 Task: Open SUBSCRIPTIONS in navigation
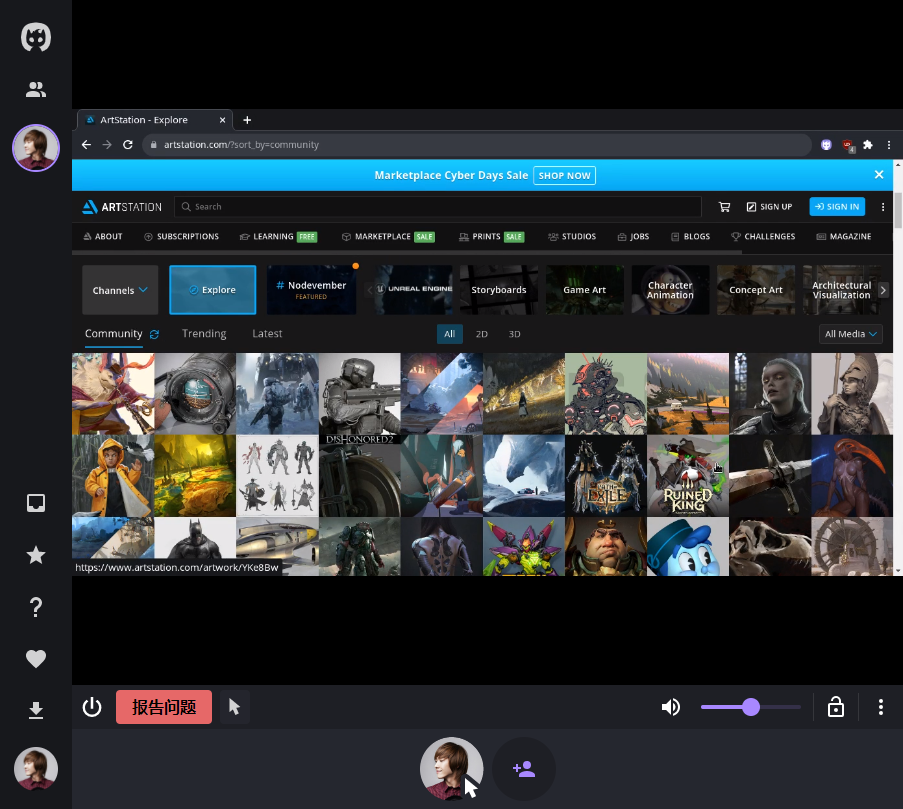[x=181, y=237]
